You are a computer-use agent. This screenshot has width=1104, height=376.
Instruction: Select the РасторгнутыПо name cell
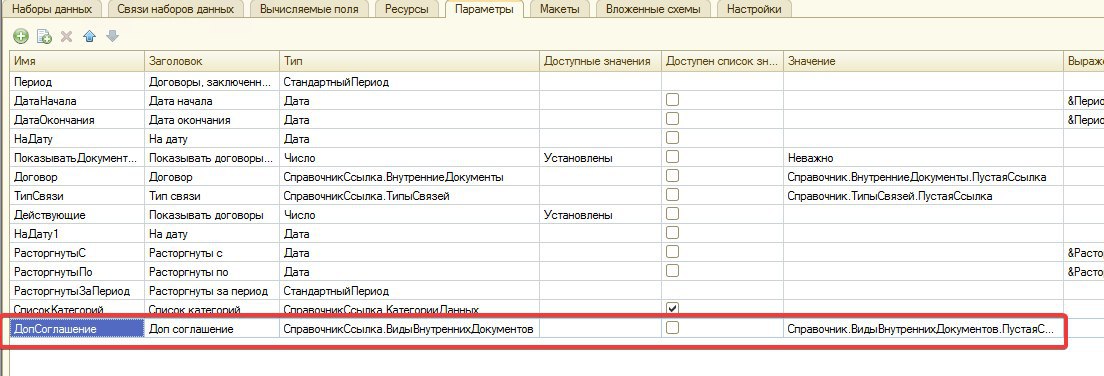coord(77,272)
